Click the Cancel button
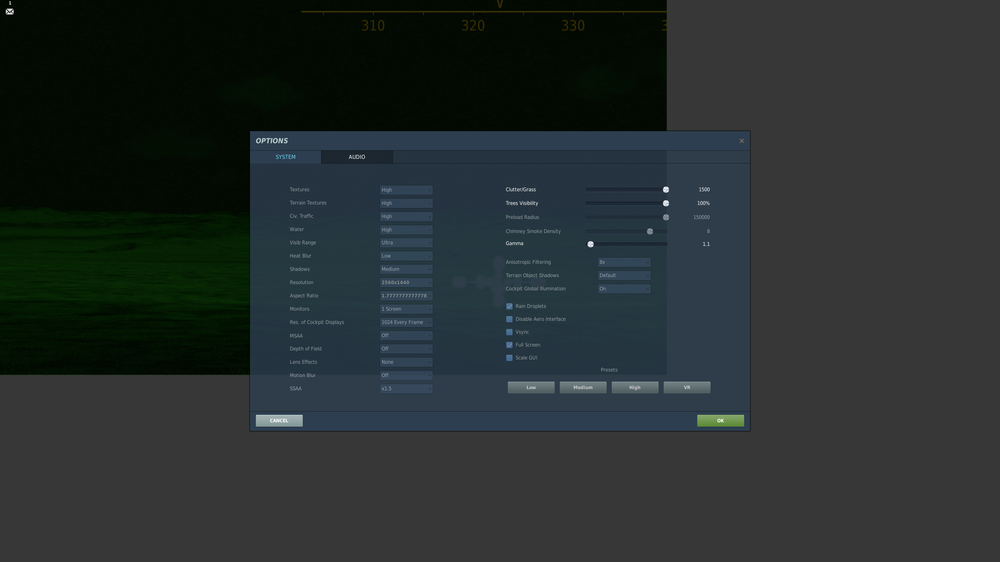This screenshot has height=562, width=1000. [279, 420]
